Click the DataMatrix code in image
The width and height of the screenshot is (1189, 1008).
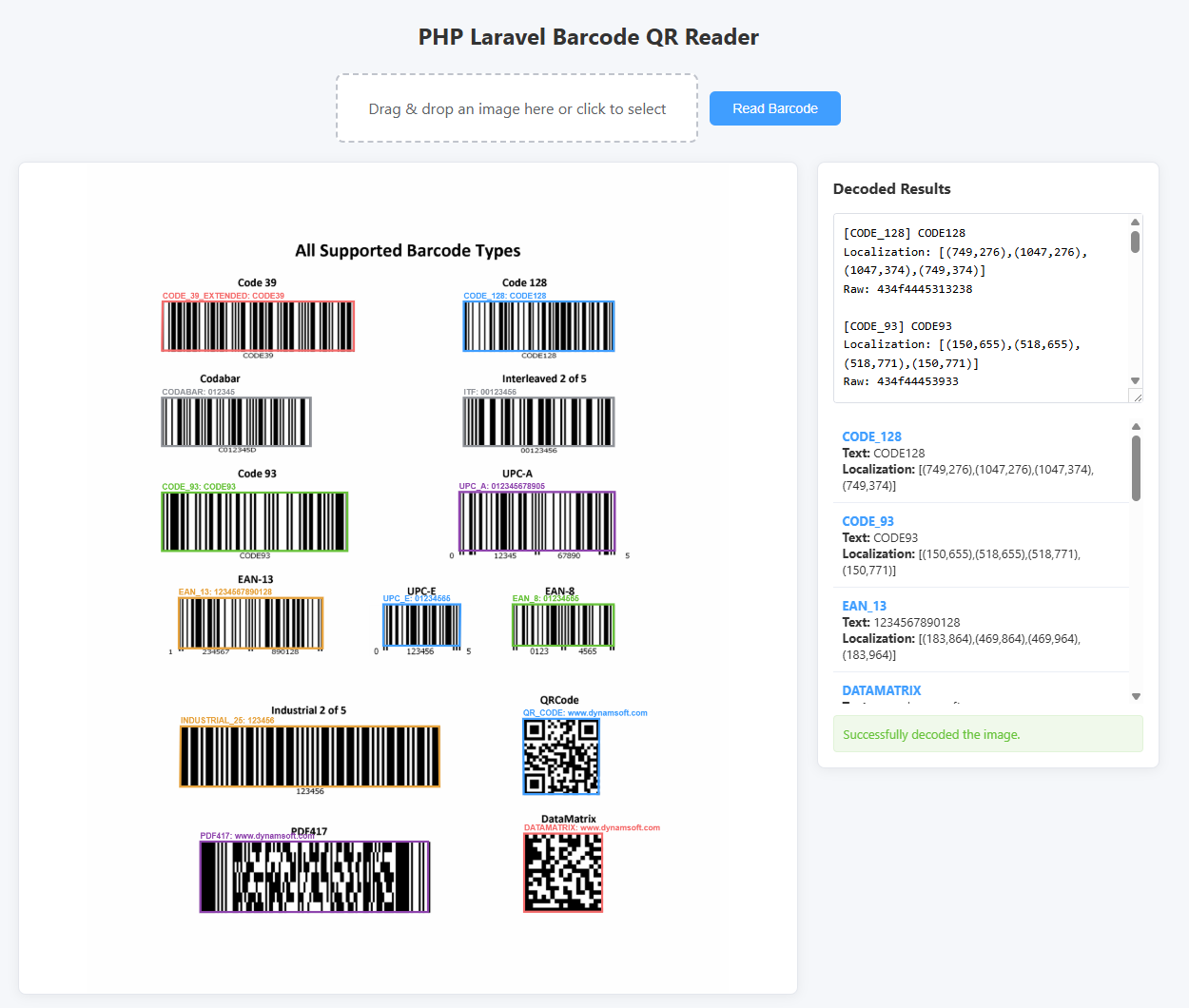[x=563, y=873]
